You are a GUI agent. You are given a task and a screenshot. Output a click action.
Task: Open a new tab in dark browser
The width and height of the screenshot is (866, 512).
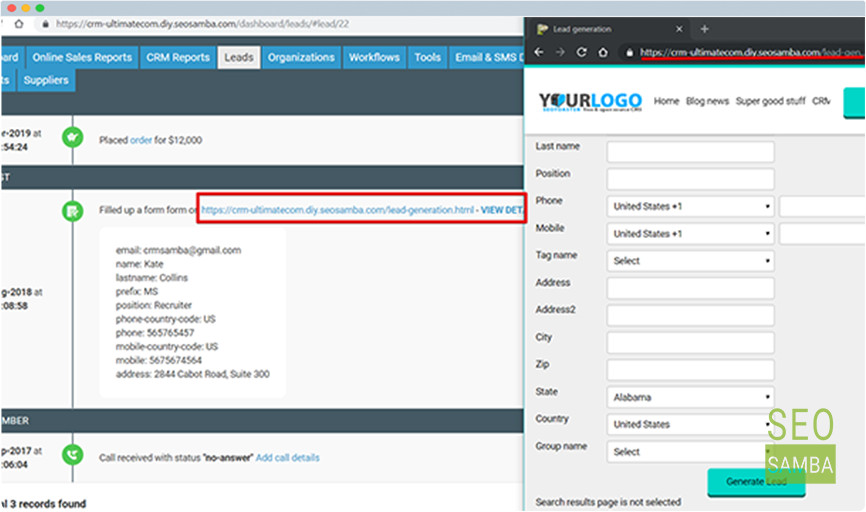point(704,29)
